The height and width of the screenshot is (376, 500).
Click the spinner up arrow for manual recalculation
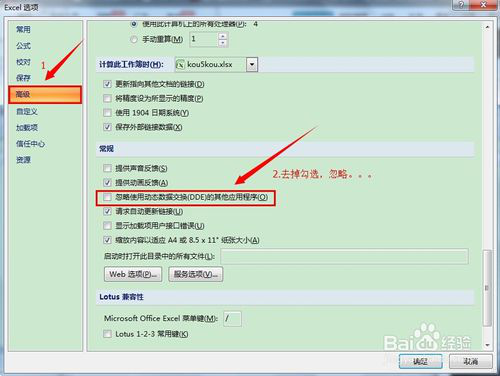[223, 36]
